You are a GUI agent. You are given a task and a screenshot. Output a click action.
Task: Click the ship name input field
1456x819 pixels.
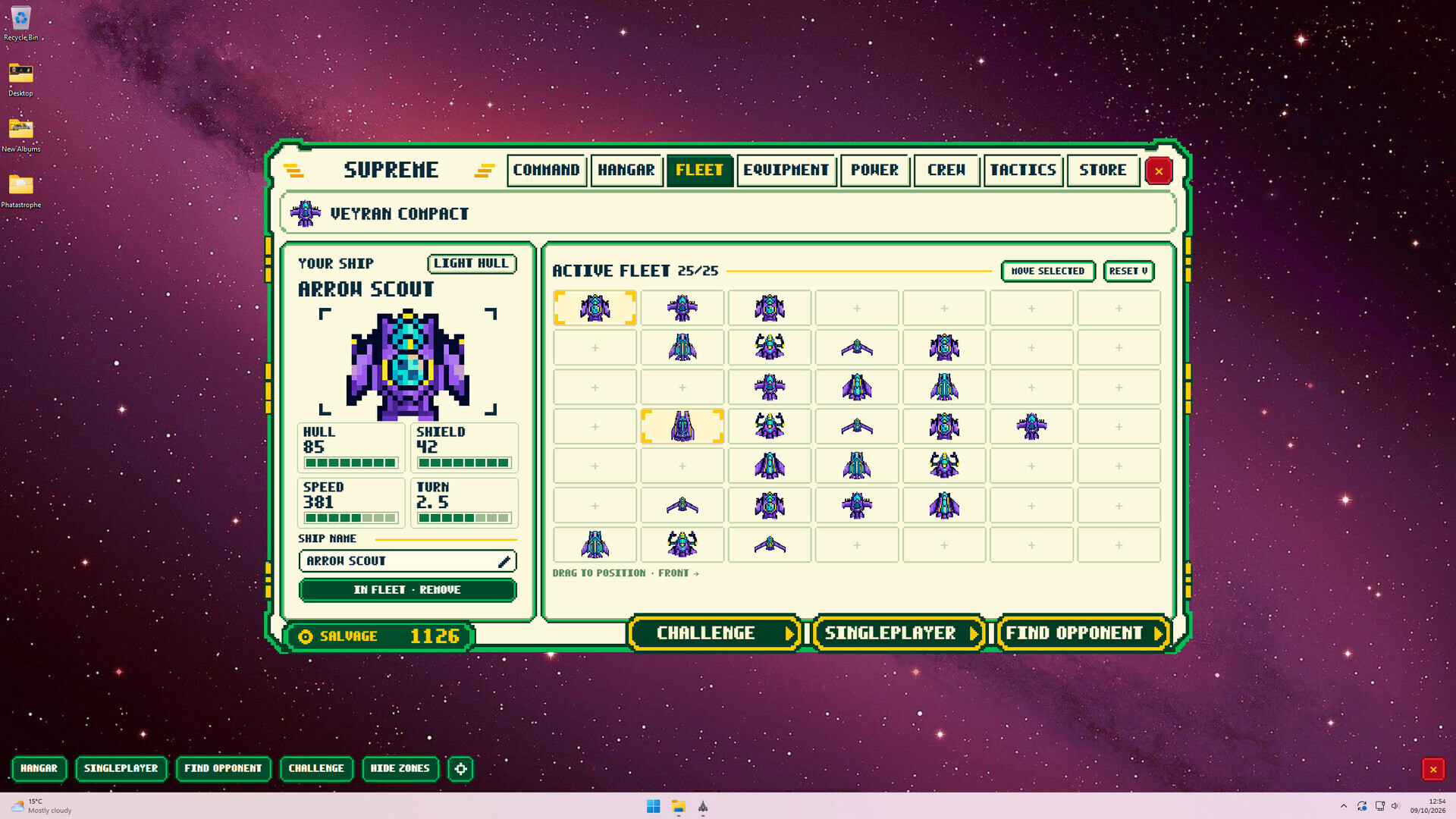(x=407, y=561)
